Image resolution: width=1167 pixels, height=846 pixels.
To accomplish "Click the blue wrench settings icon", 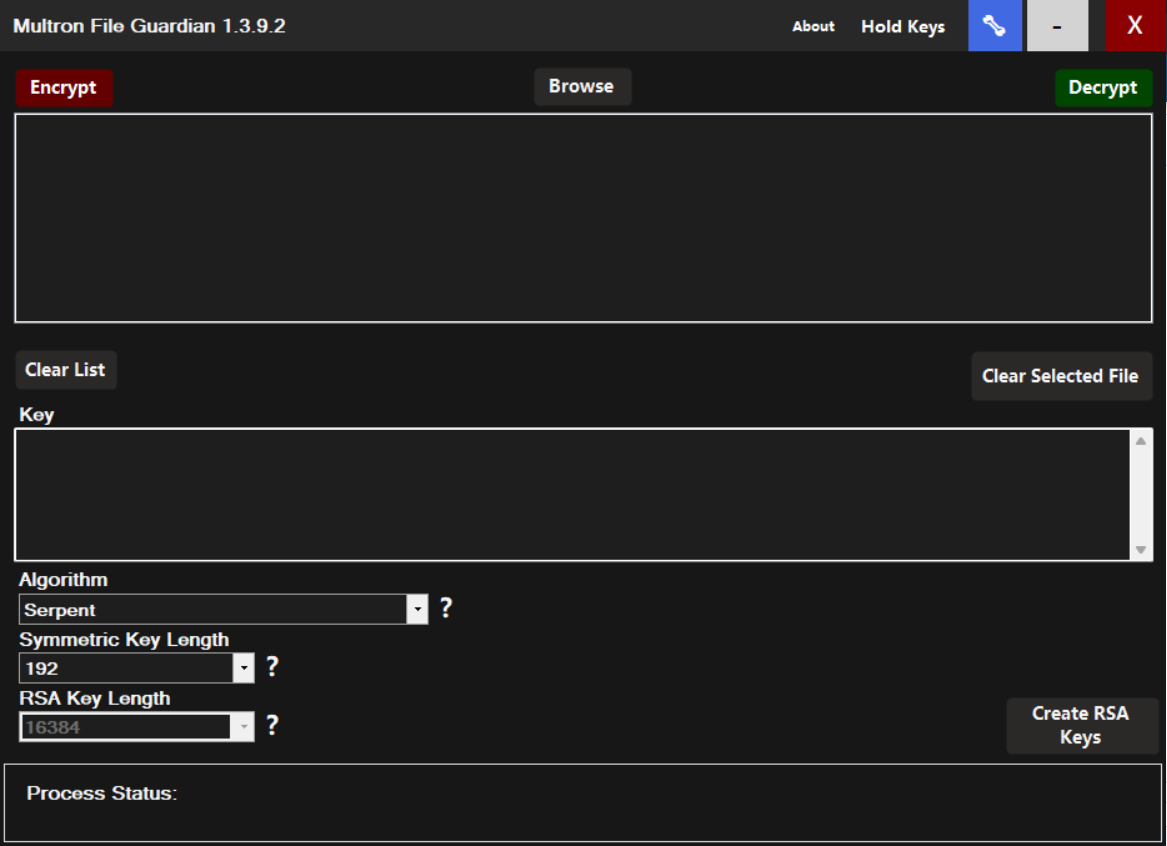I will pyautogui.click(x=994, y=25).
